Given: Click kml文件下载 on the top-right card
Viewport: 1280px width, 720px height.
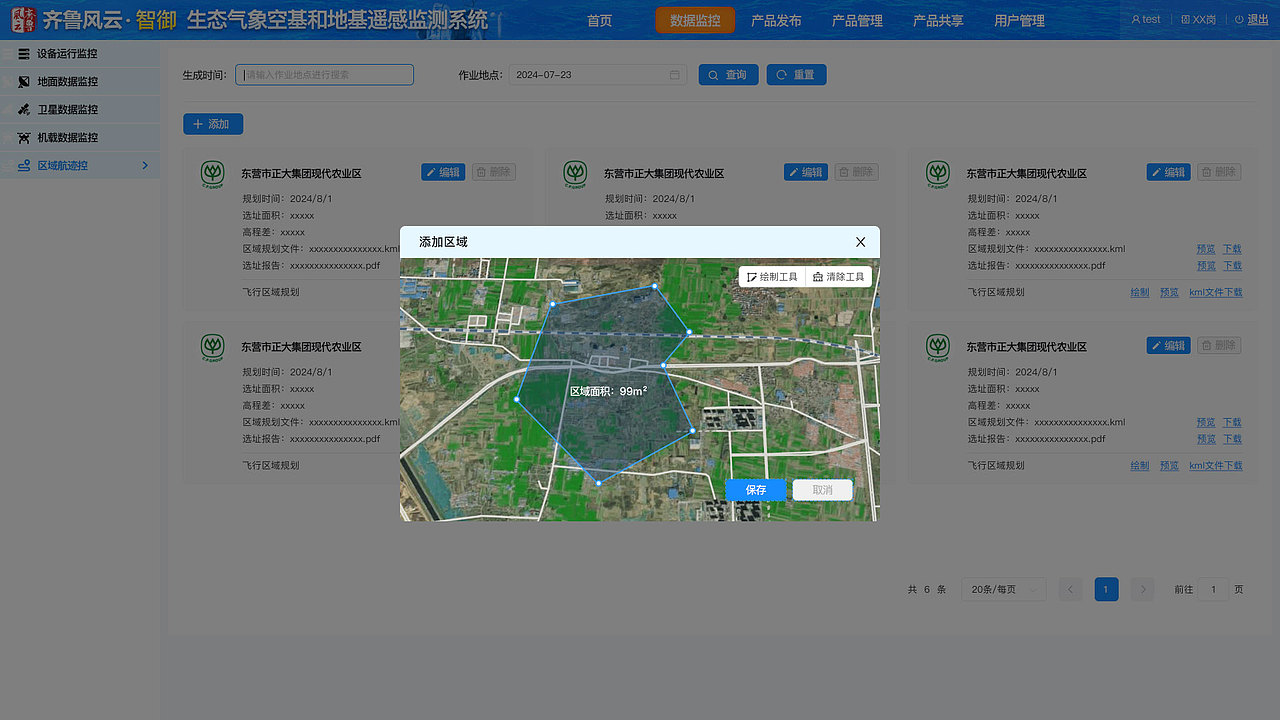Looking at the screenshot, I should pos(1216,293).
